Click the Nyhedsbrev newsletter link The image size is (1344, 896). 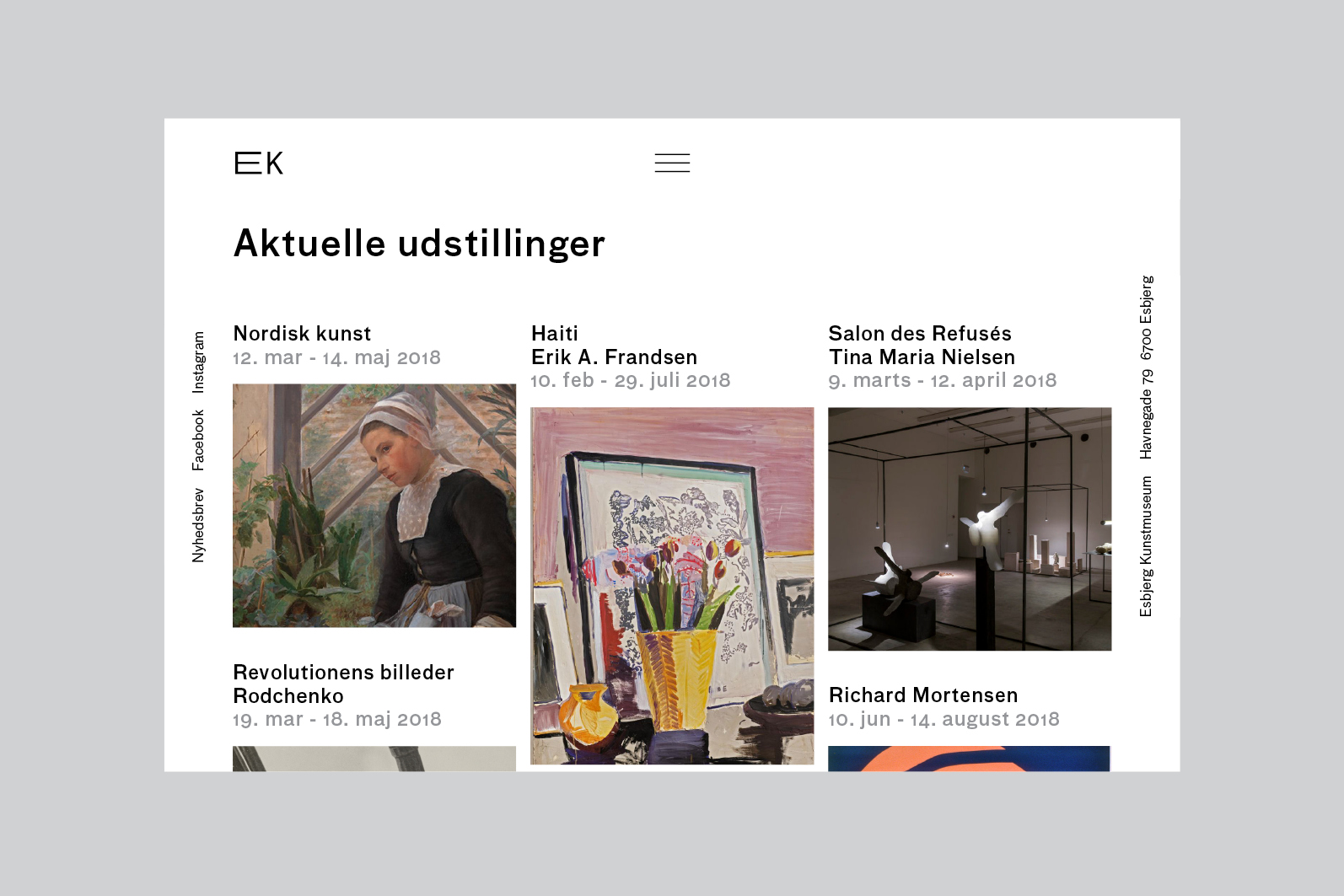[198, 525]
